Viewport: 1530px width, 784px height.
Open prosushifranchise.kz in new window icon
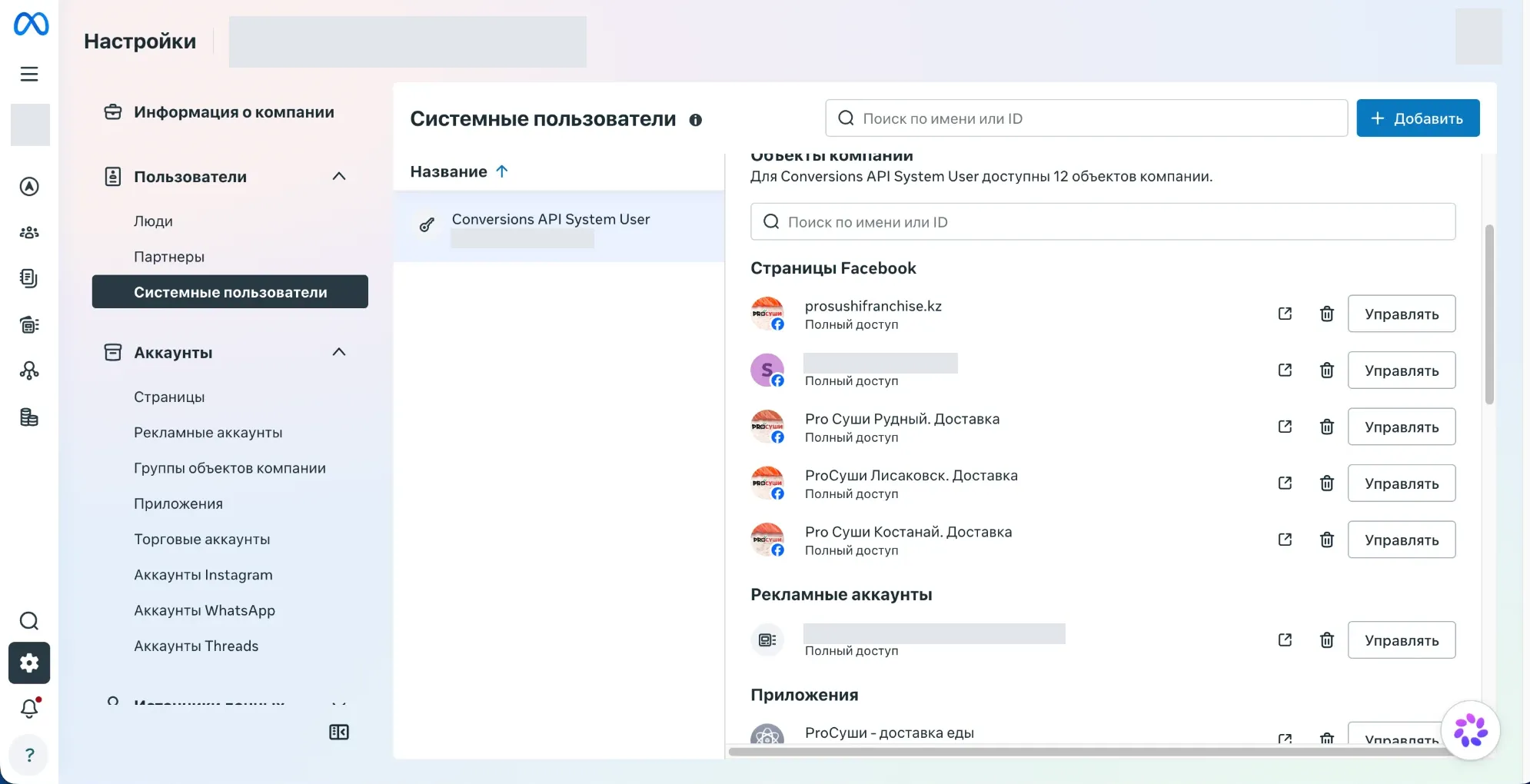[x=1285, y=314]
